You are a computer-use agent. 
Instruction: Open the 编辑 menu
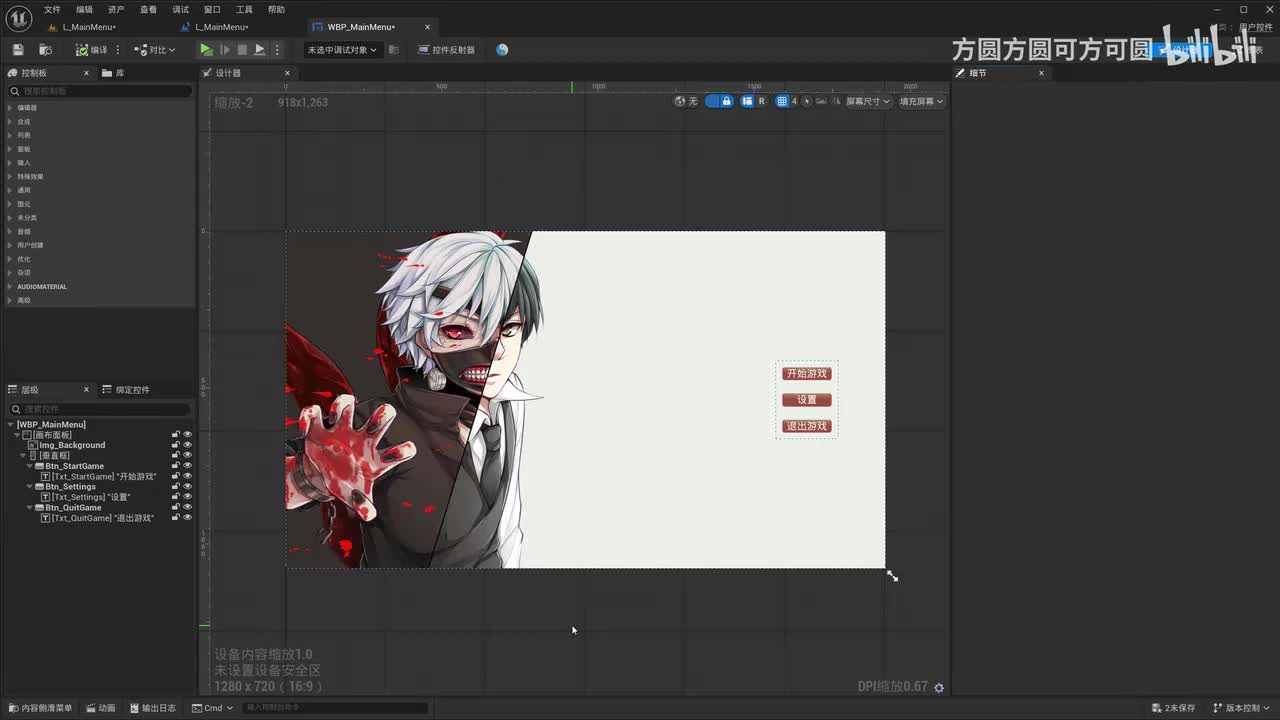coord(84,9)
